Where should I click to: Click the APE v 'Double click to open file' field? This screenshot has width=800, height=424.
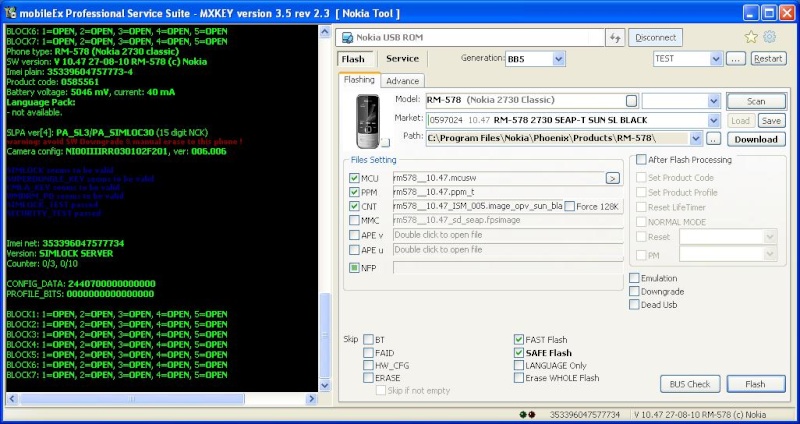(508, 235)
